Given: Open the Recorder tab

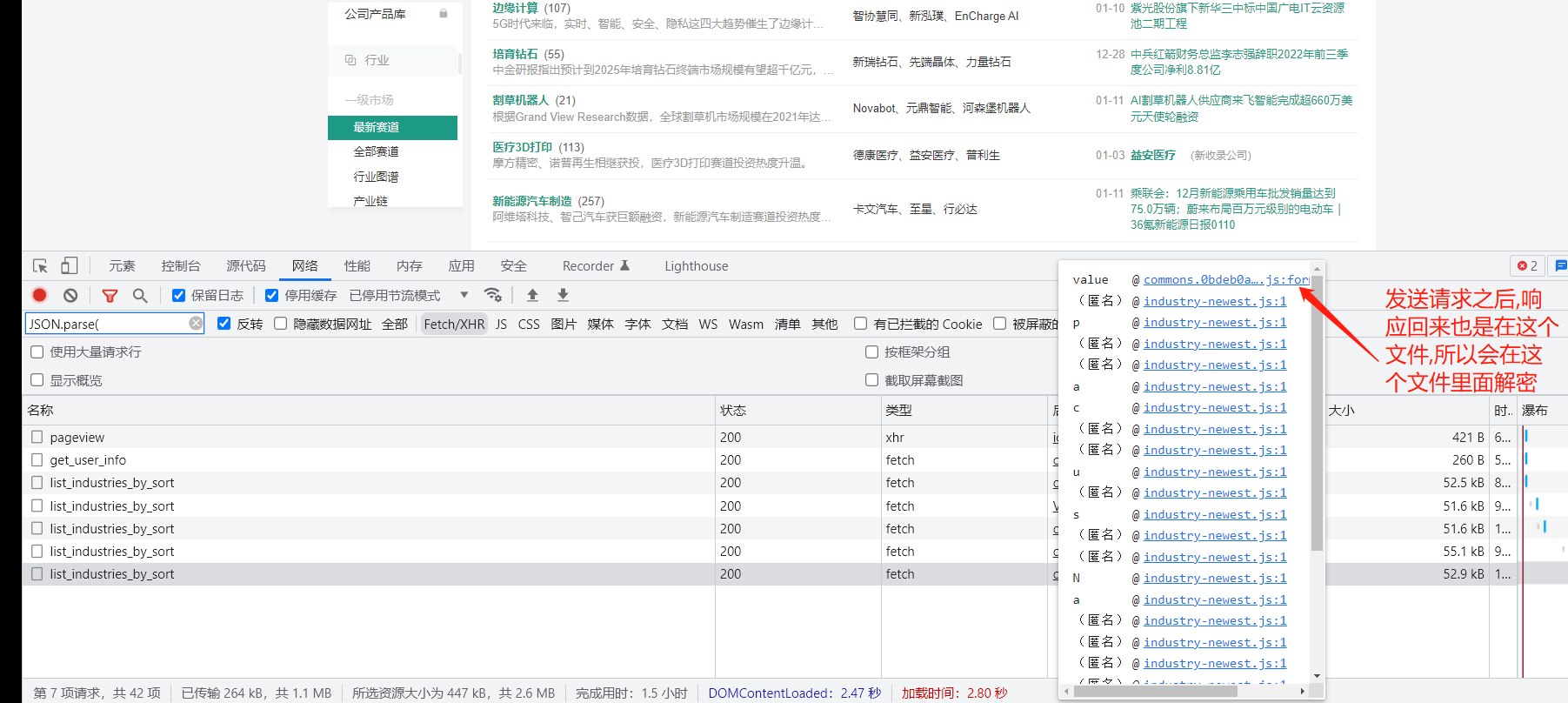Looking at the screenshot, I should pos(596,266).
